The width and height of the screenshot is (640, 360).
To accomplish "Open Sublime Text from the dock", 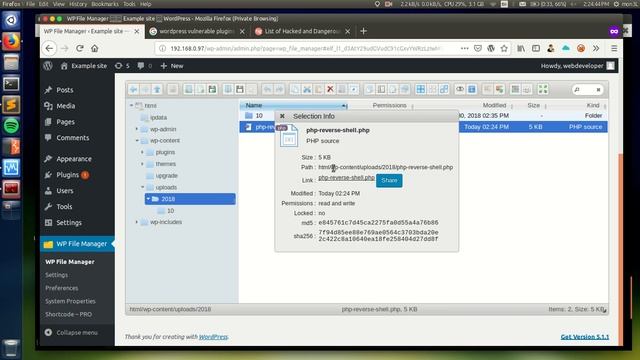I will click(11, 104).
